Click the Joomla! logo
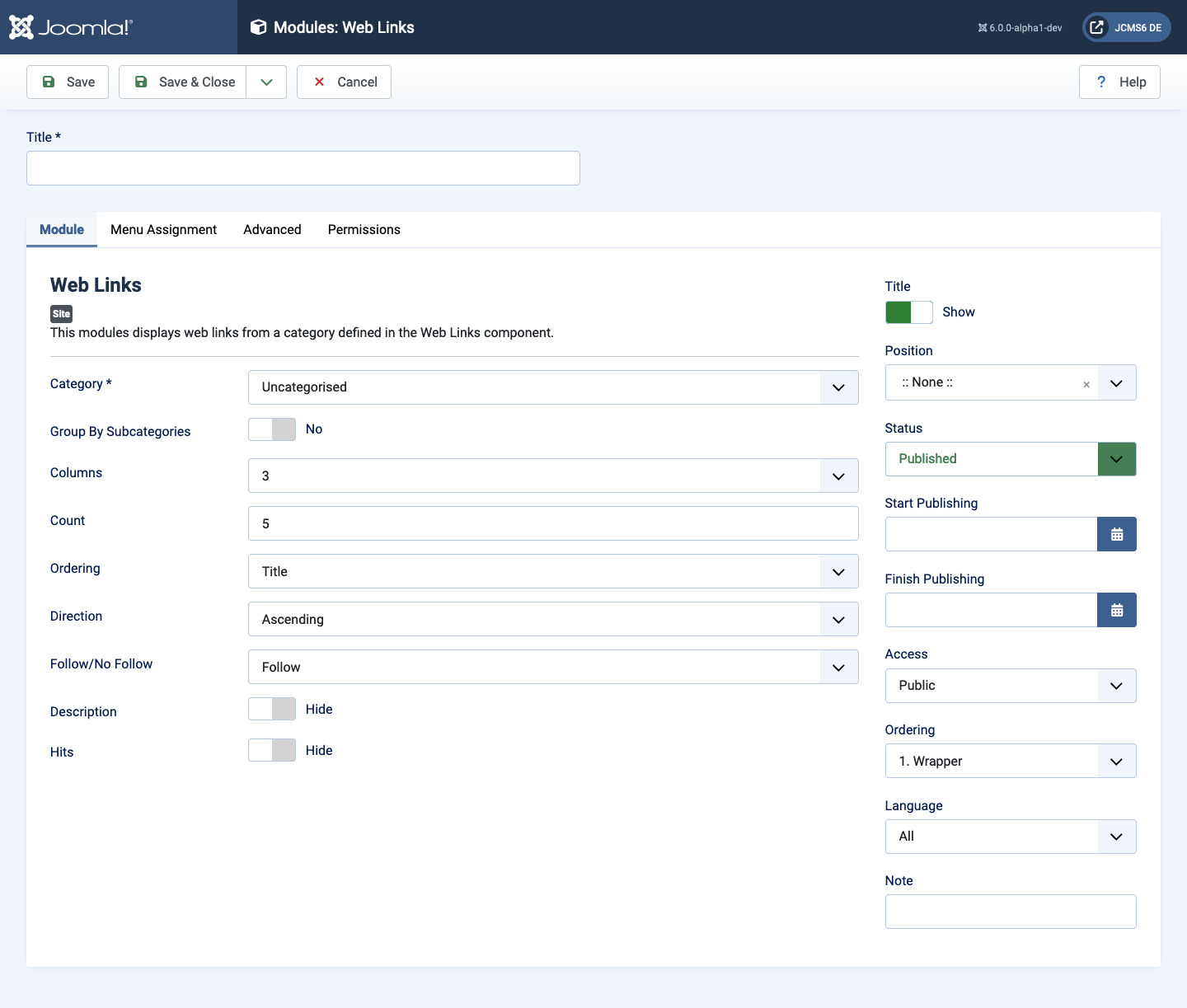Screen dimensions: 1187x1008 tap(70, 27)
